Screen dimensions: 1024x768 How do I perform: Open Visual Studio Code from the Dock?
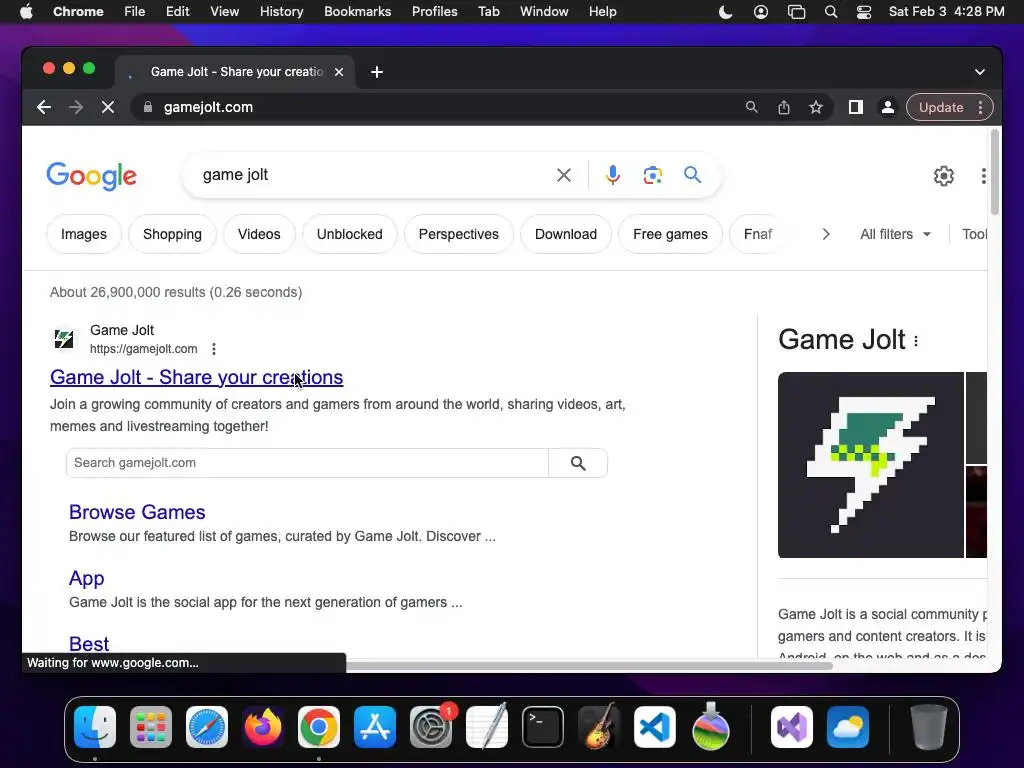pos(655,727)
